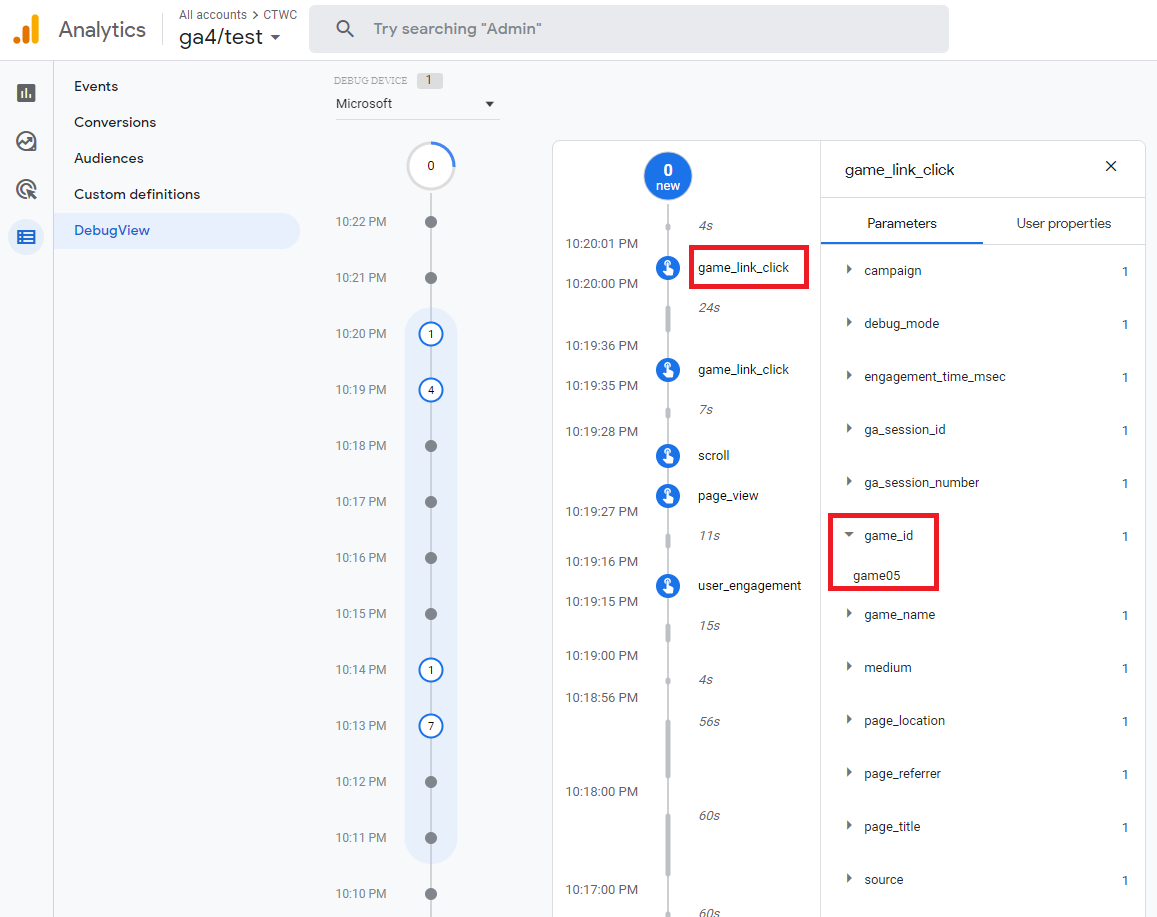The image size is (1157, 917).
Task: Open the Explore section in the sidebar
Action: click(25, 141)
